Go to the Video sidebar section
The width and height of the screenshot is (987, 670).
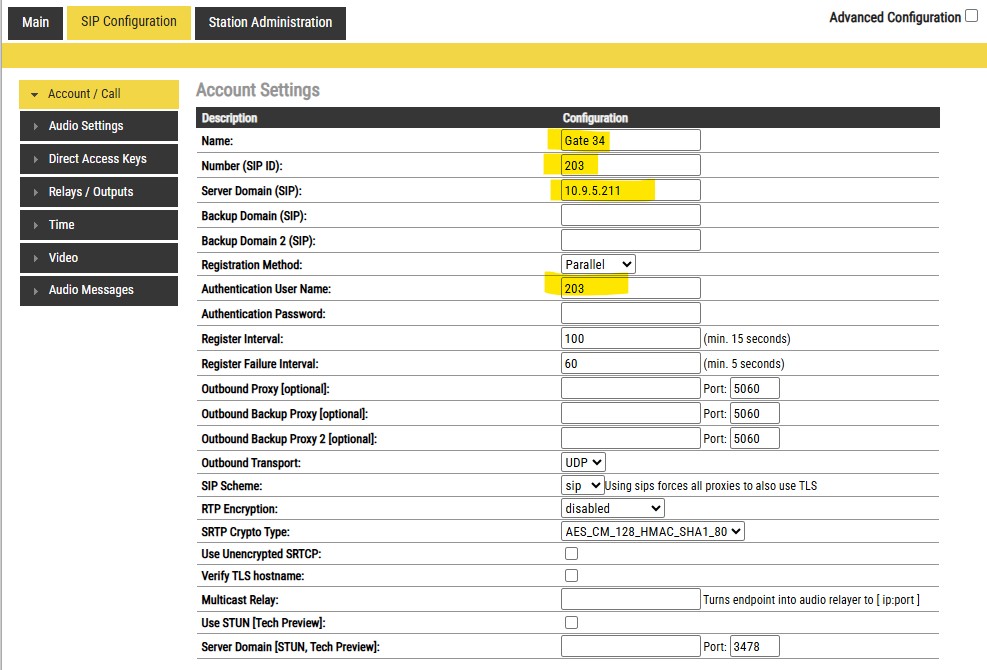tap(98, 258)
